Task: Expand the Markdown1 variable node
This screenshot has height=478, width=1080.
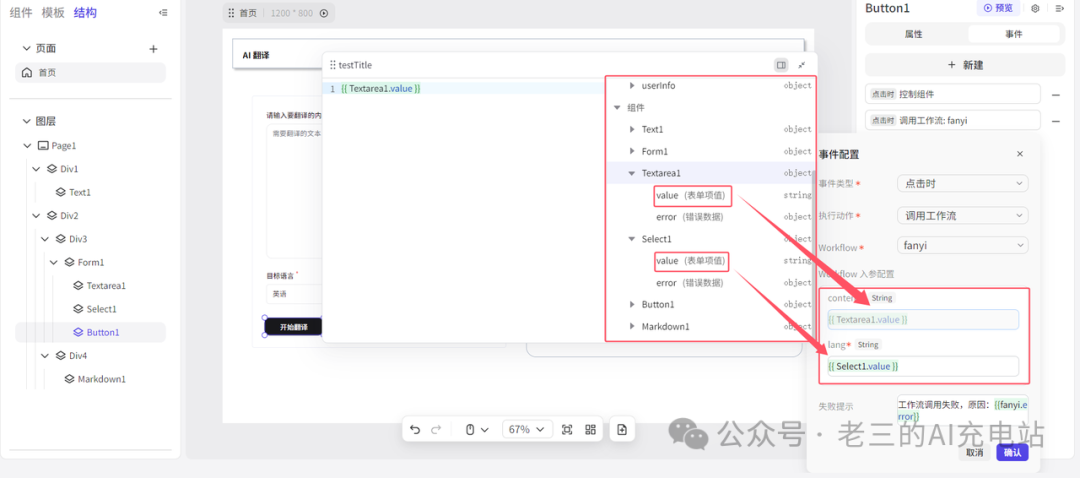Action: tap(632, 326)
